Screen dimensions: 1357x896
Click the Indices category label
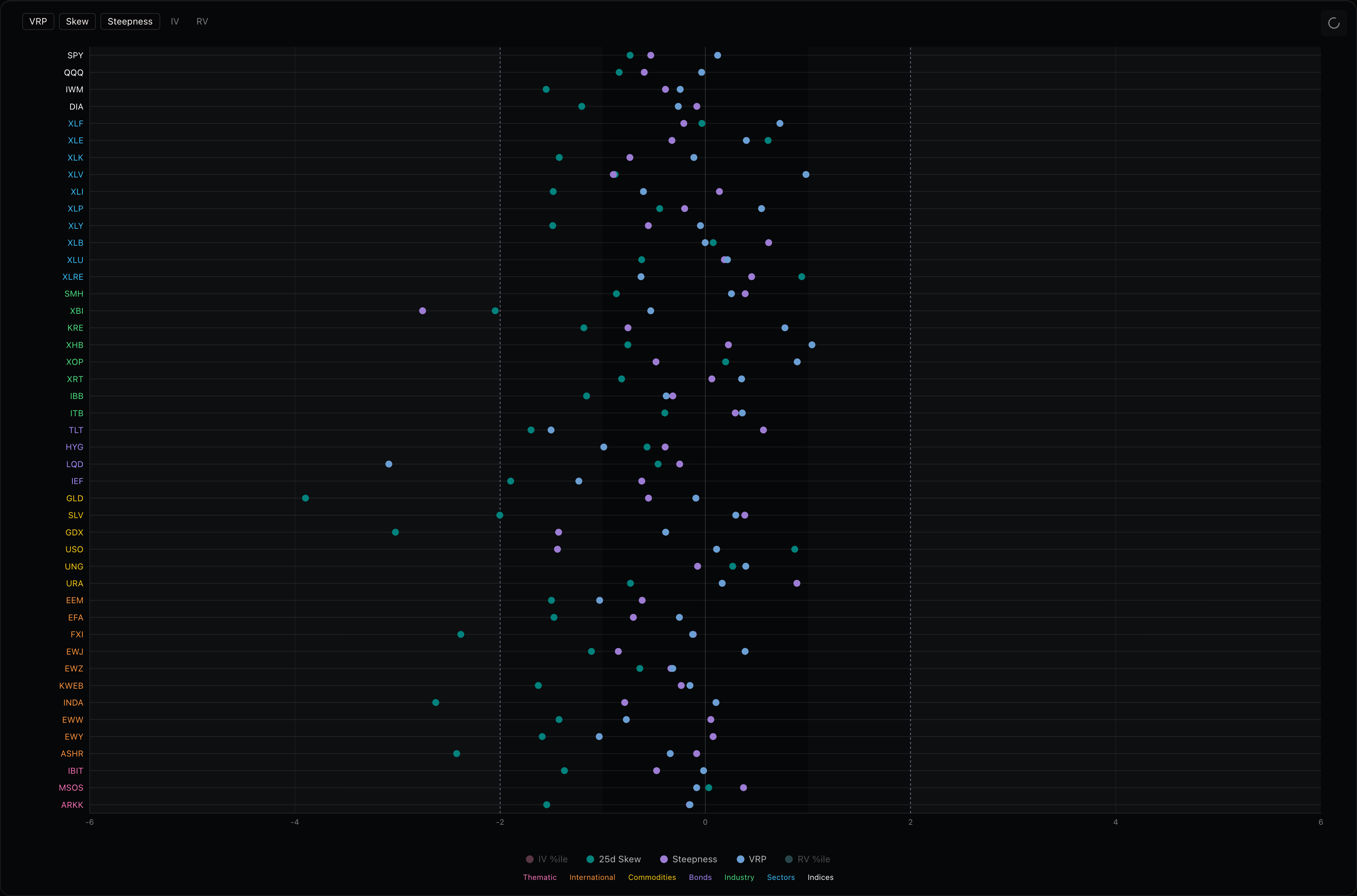coord(820,877)
